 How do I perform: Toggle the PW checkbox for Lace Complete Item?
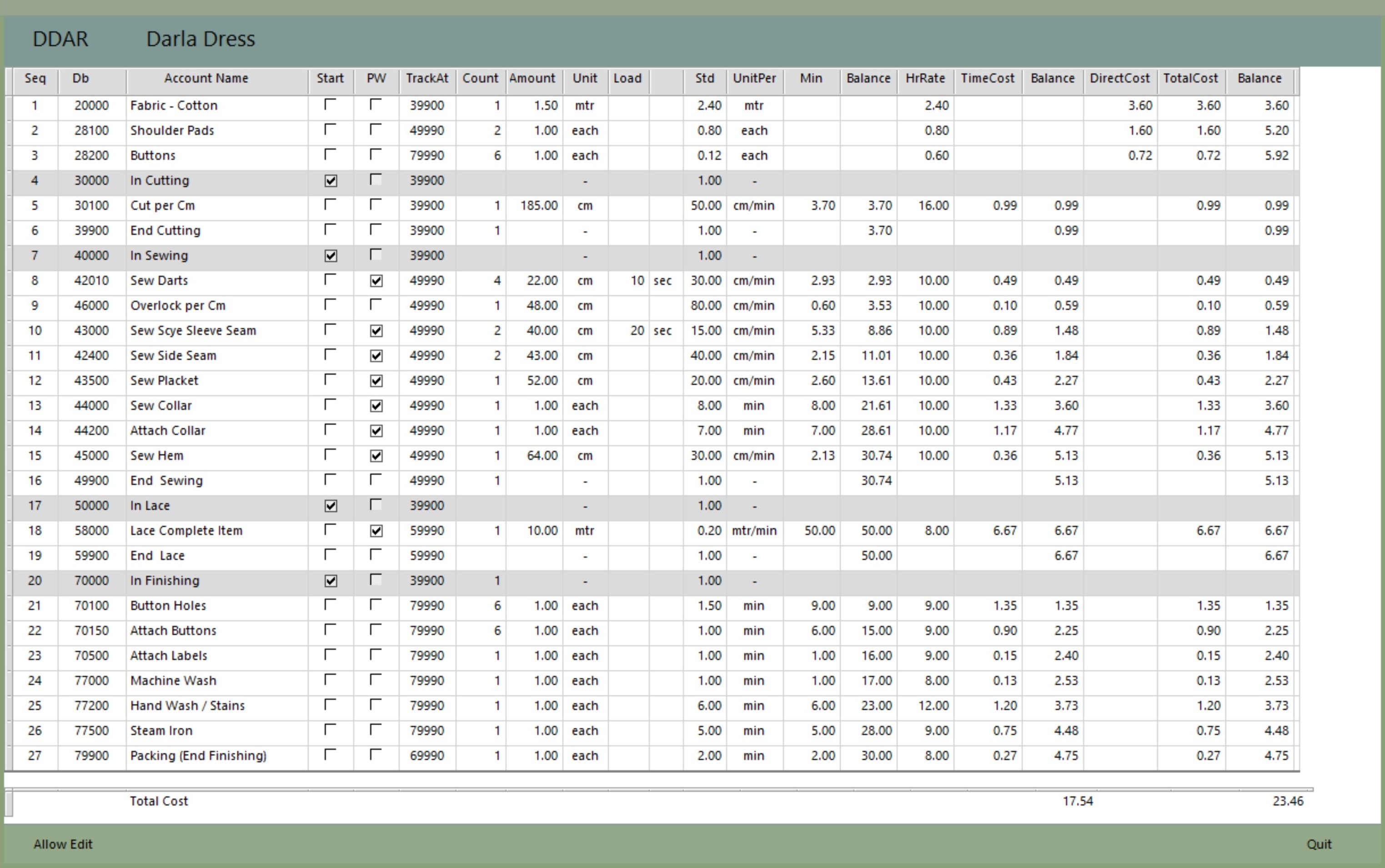point(376,531)
